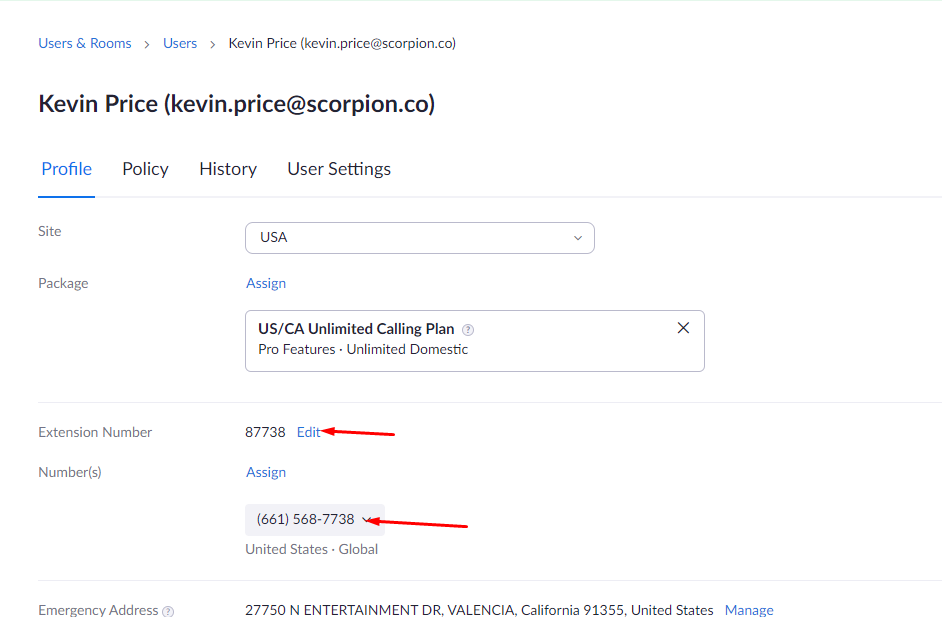This screenshot has height=617, width=942.
Task: Edit the extension number 87738
Action: coord(308,432)
